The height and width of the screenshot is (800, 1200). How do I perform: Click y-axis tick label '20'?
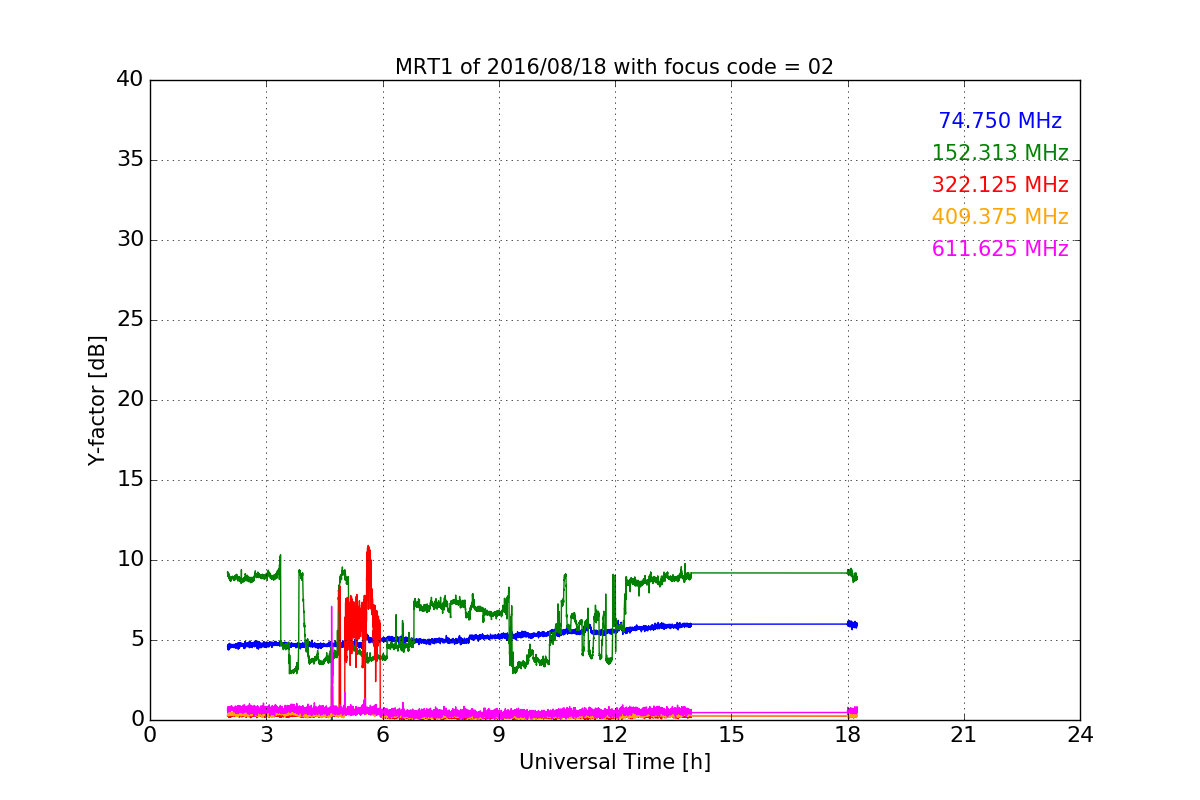pyautogui.click(x=129, y=400)
